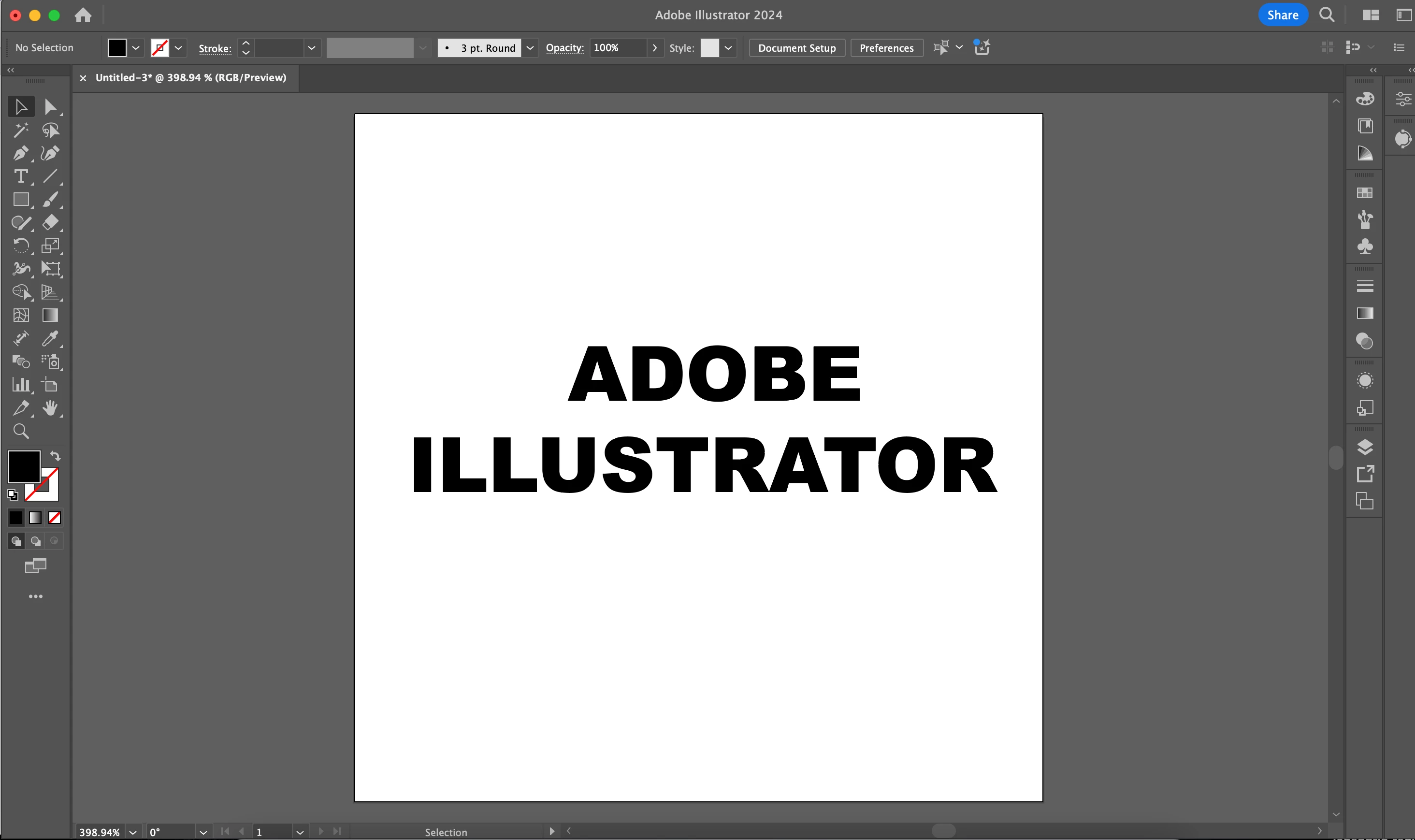The height and width of the screenshot is (840, 1415).
Task: Click the Document Setup button
Action: pyautogui.click(x=796, y=48)
